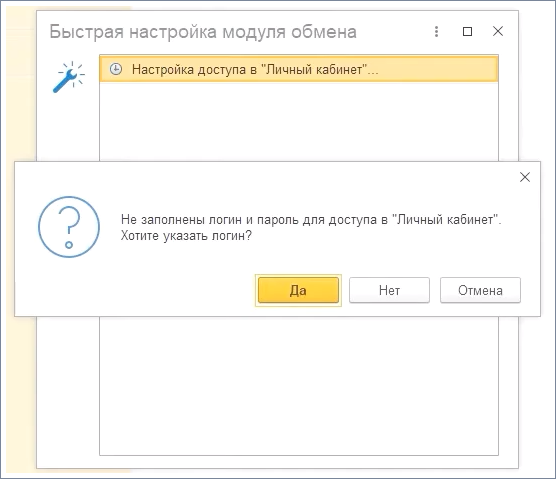Click the Отмена button
The width and height of the screenshot is (556, 479).
click(x=480, y=290)
